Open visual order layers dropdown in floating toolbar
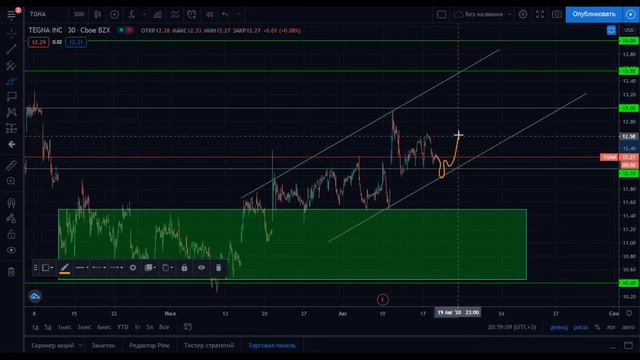The height and width of the screenshot is (360, 640). tap(150, 268)
